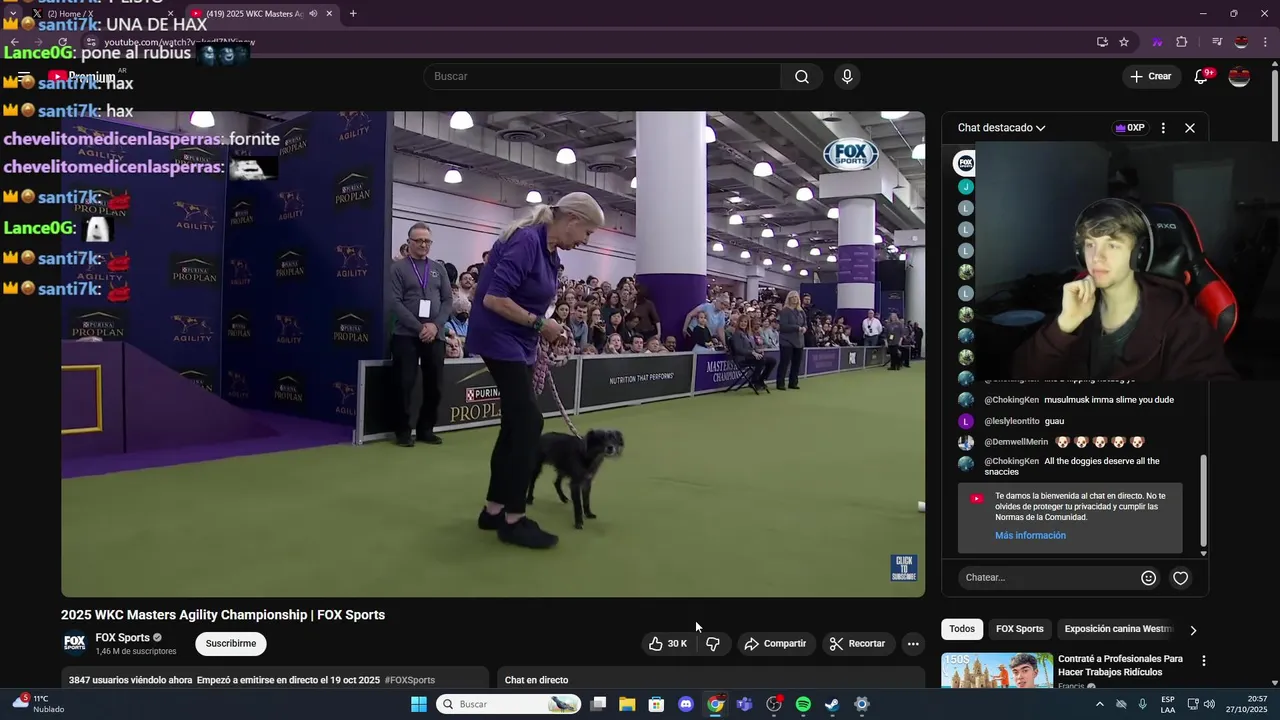Click the Crear button
Viewport: 1280px width, 720px height.
(x=1150, y=77)
